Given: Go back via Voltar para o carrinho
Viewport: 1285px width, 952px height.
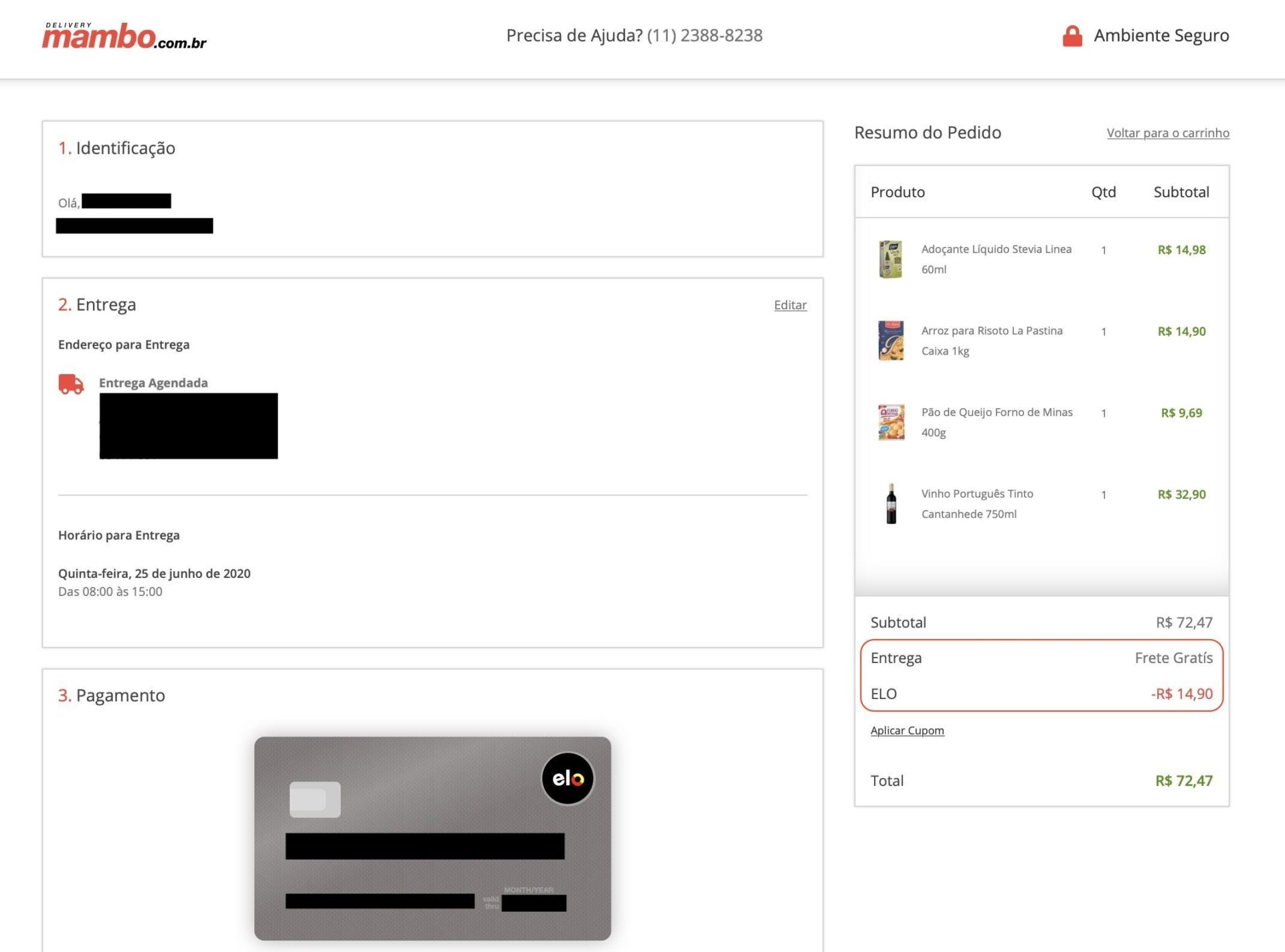Looking at the screenshot, I should pyautogui.click(x=1168, y=132).
